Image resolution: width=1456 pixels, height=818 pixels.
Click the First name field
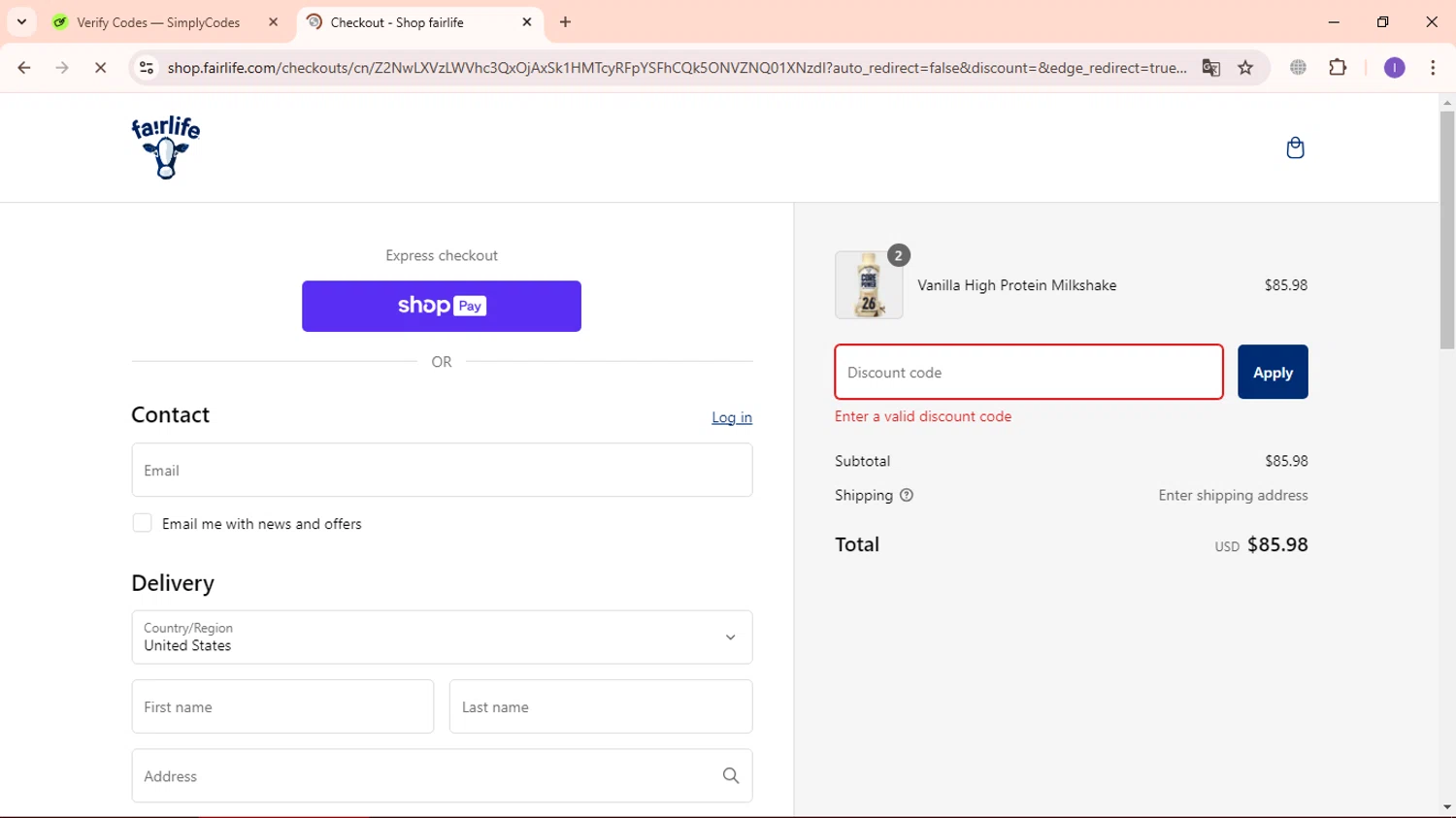coord(282,706)
